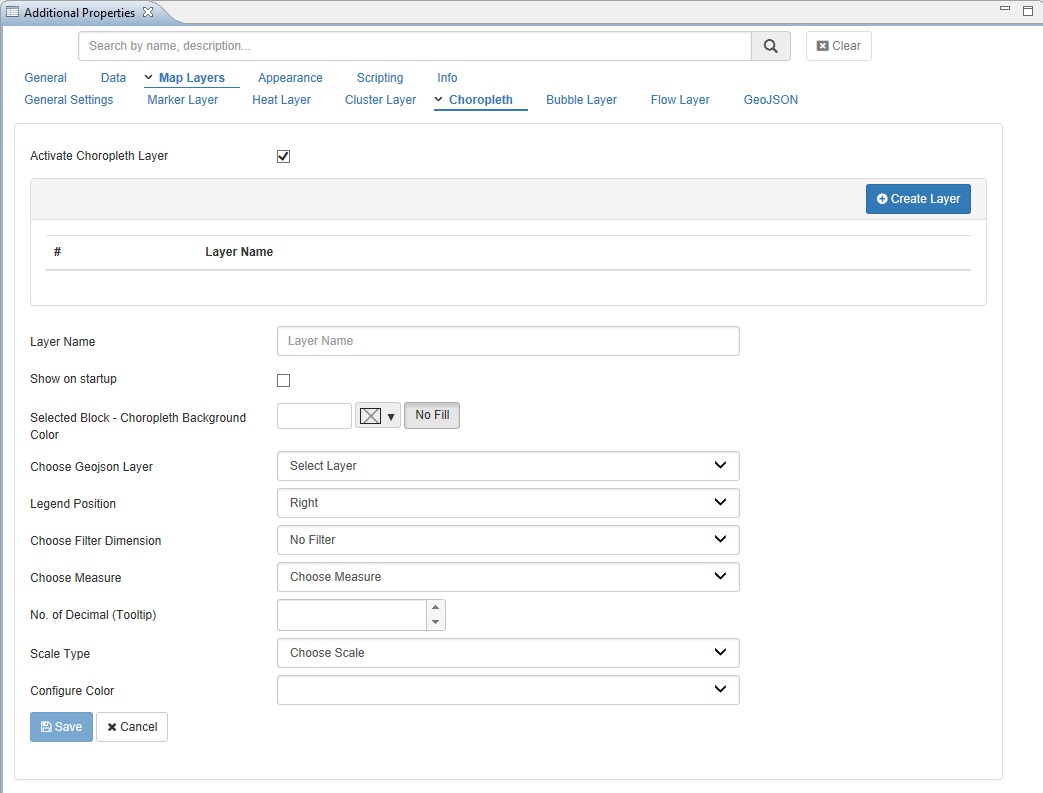Increase the No. of Decimal value
Viewport: 1043px width, 793px height.
click(x=435, y=607)
